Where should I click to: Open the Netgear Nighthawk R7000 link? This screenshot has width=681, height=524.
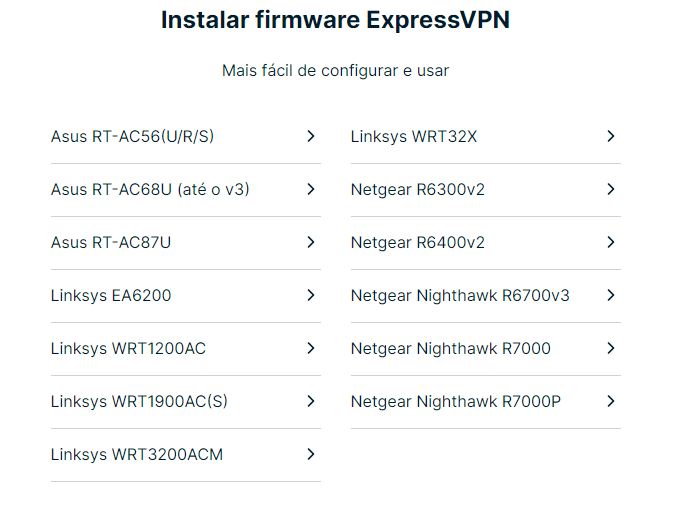486,349
